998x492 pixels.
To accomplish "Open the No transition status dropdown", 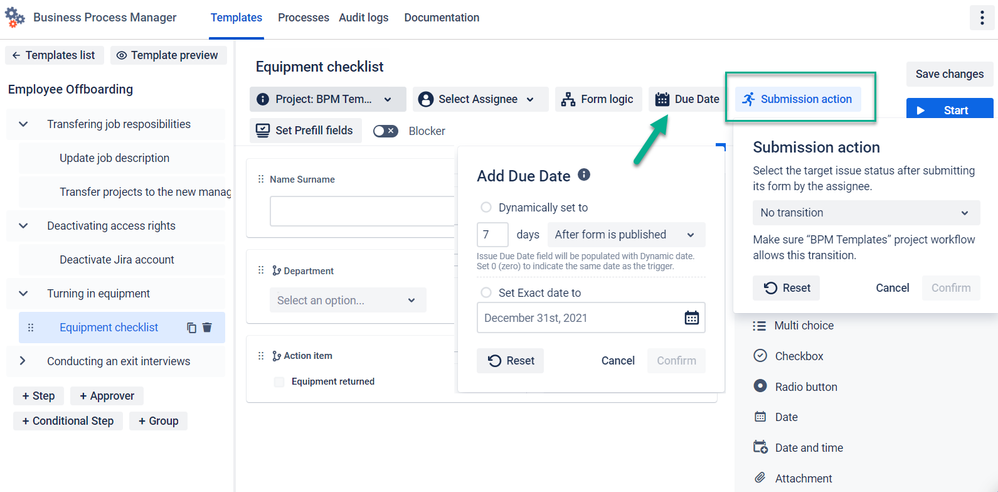I will point(866,213).
